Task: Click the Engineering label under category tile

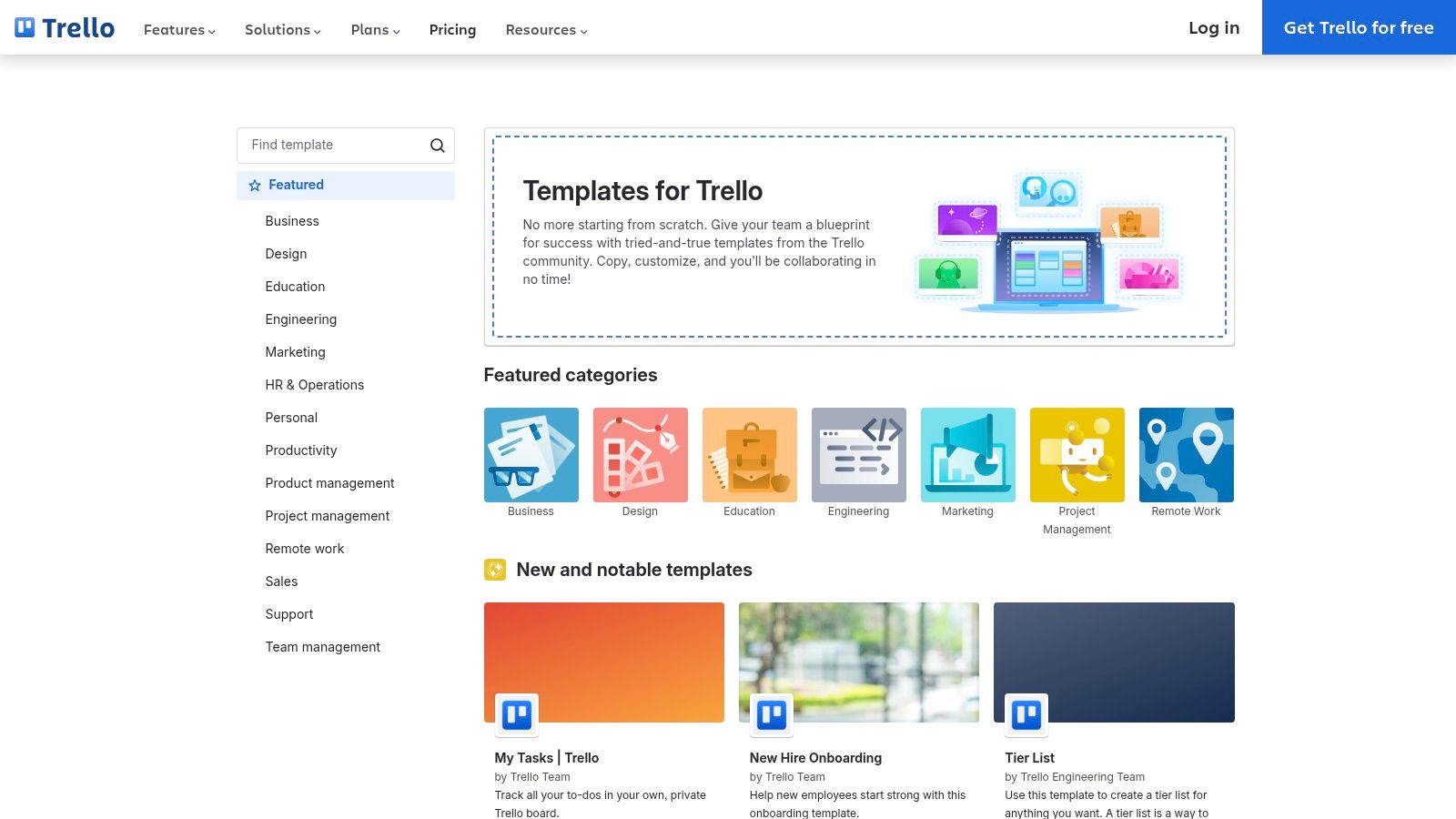Action: click(858, 511)
